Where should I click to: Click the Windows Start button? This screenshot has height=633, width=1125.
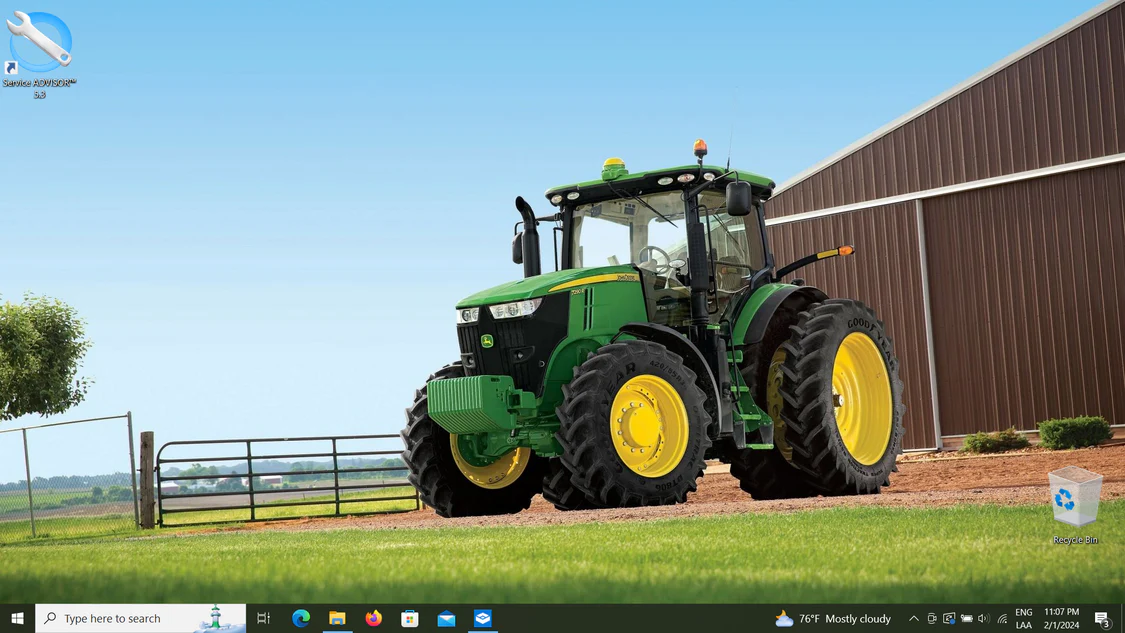click(x=17, y=619)
